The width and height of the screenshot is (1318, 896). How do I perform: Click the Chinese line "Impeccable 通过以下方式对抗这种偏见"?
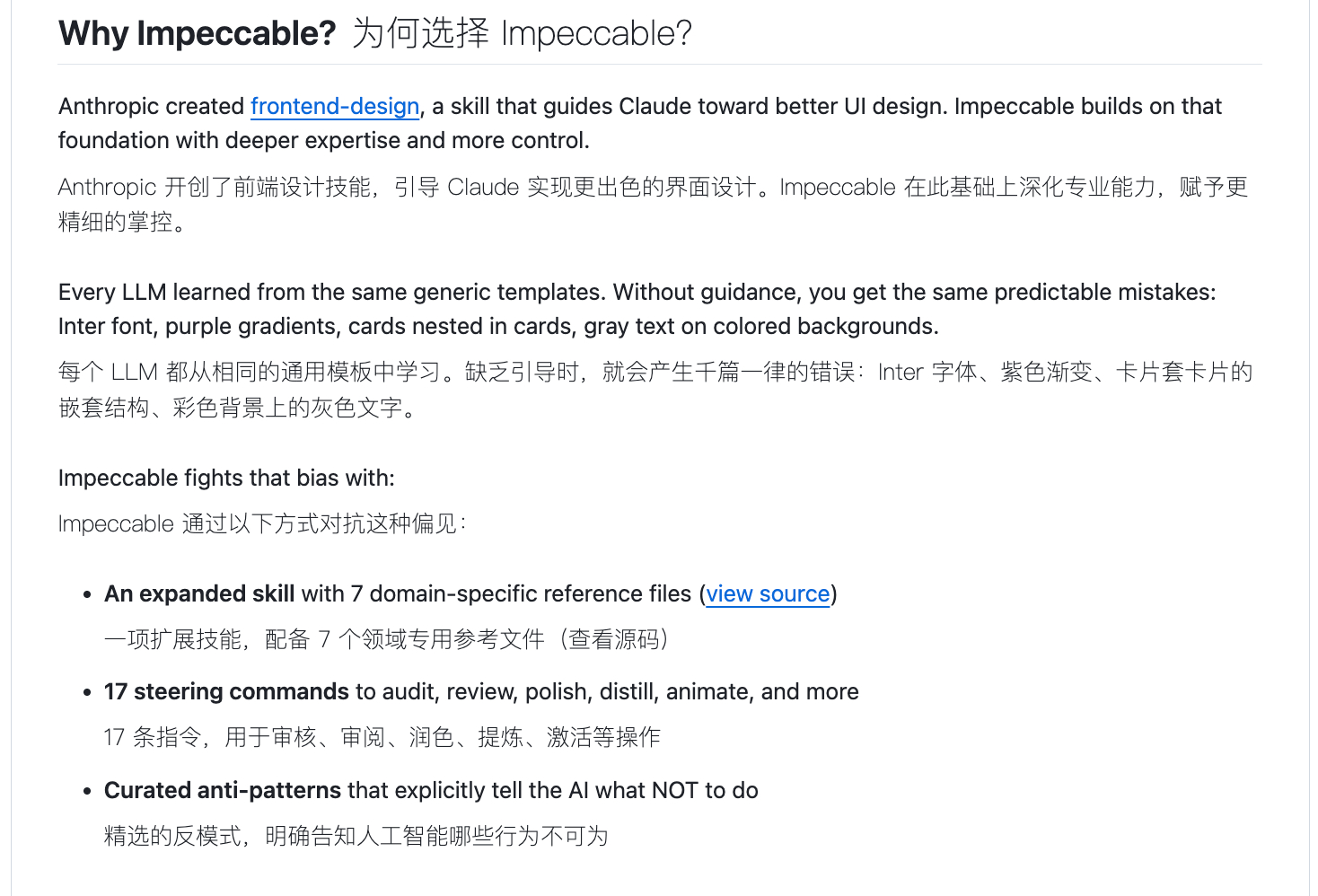click(x=261, y=524)
